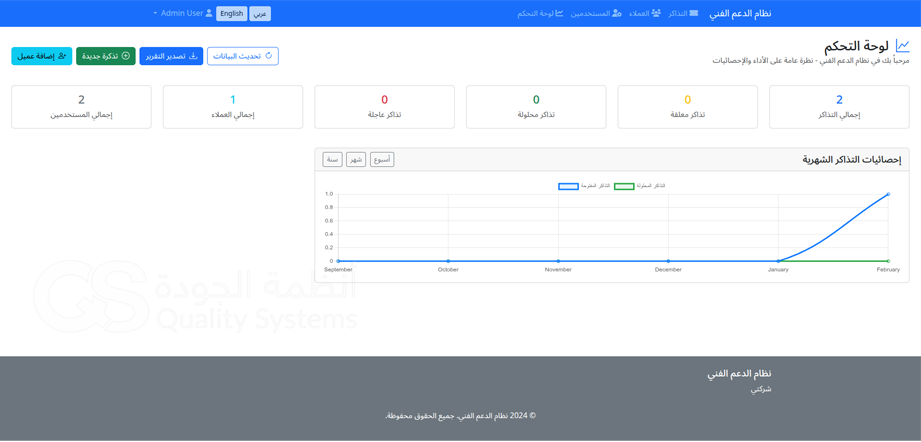Switch chart range to أسبوع (week)
The width and height of the screenshot is (921, 442).
click(x=382, y=160)
